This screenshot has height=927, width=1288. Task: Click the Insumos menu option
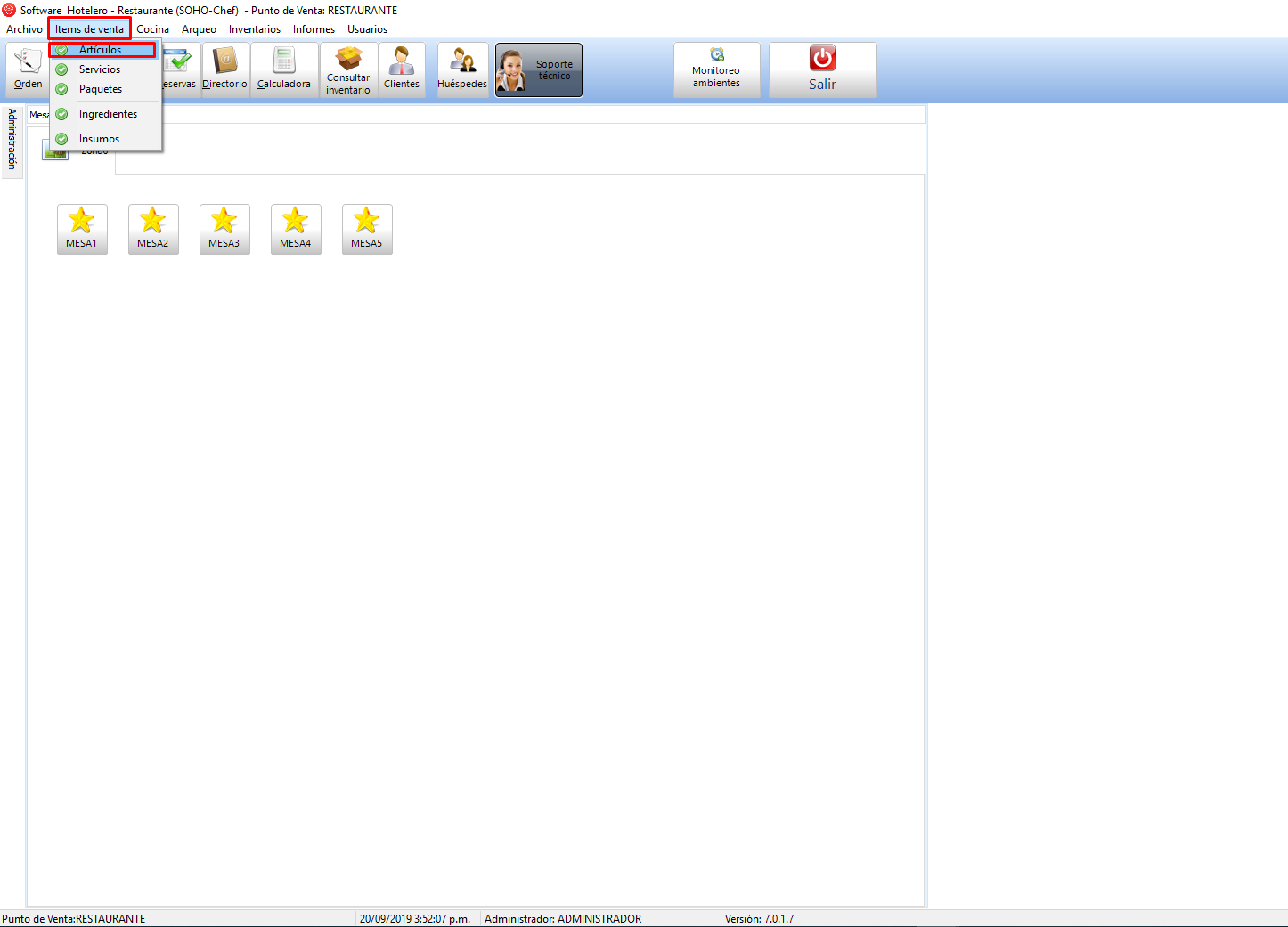click(99, 139)
